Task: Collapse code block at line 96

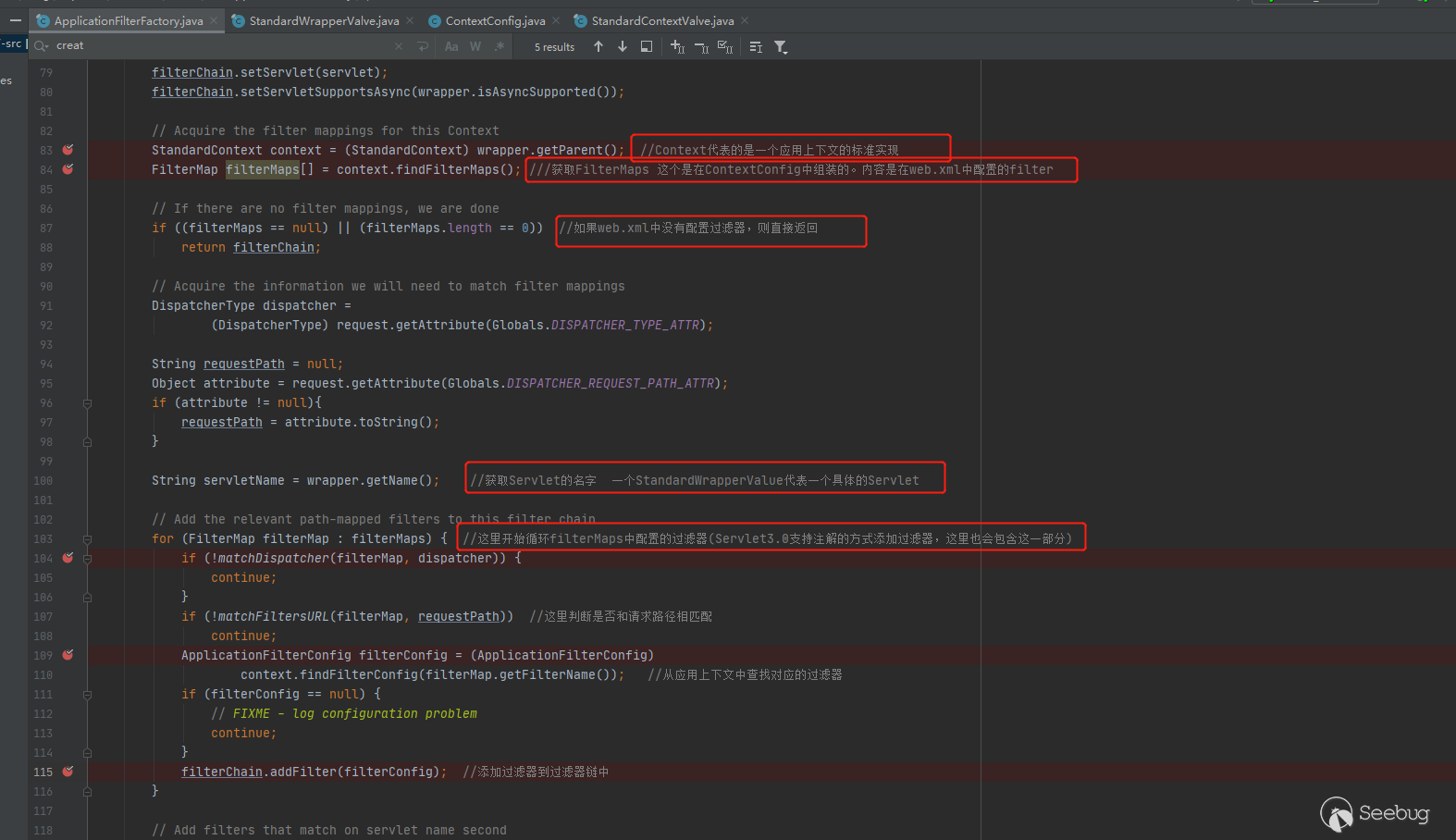Action: pyautogui.click(x=87, y=403)
